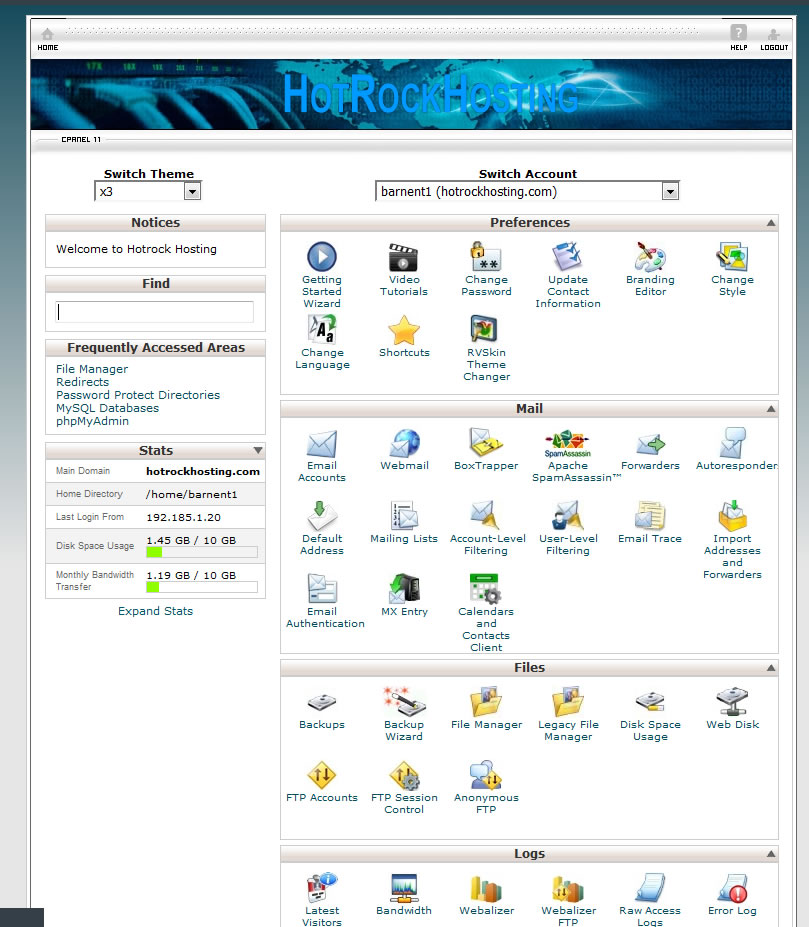The width and height of the screenshot is (809, 927).
Task: Collapse the Files section
Action: [x=771, y=668]
